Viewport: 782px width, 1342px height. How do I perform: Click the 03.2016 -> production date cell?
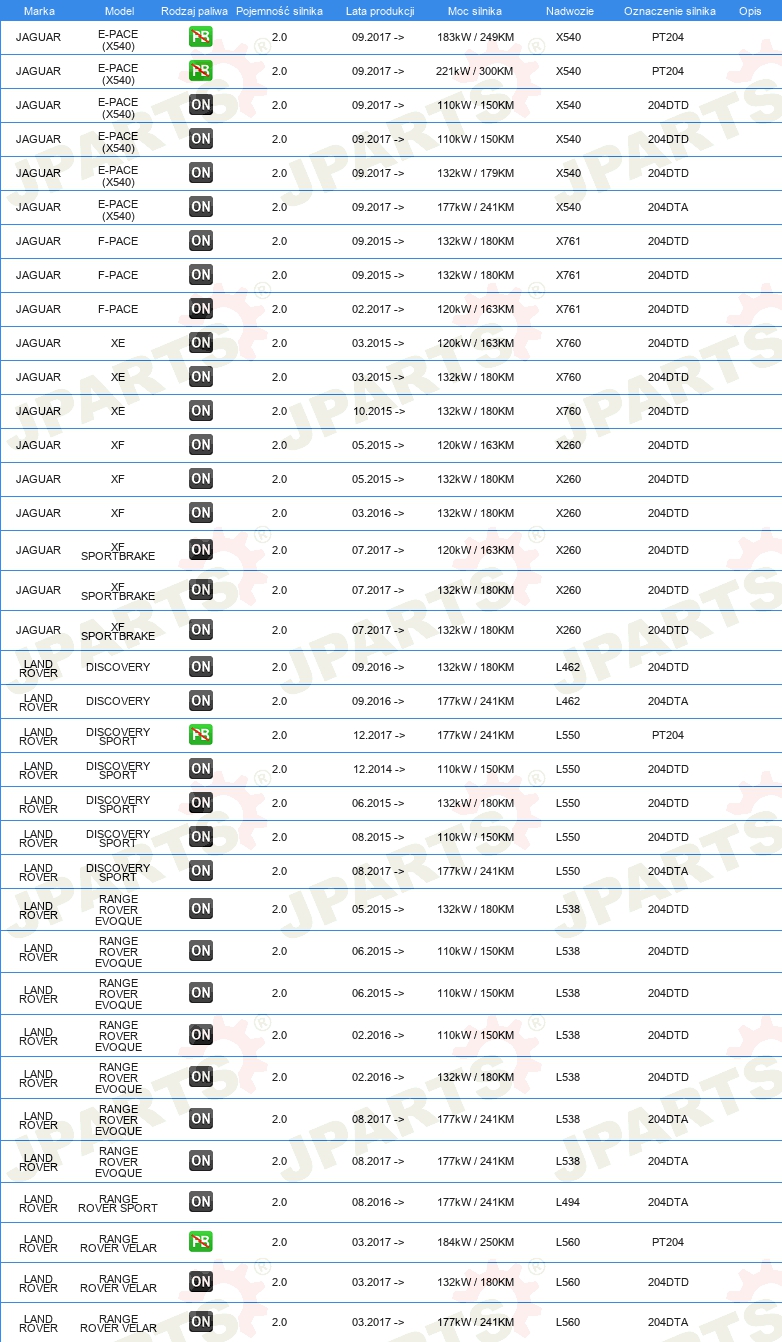(x=378, y=513)
